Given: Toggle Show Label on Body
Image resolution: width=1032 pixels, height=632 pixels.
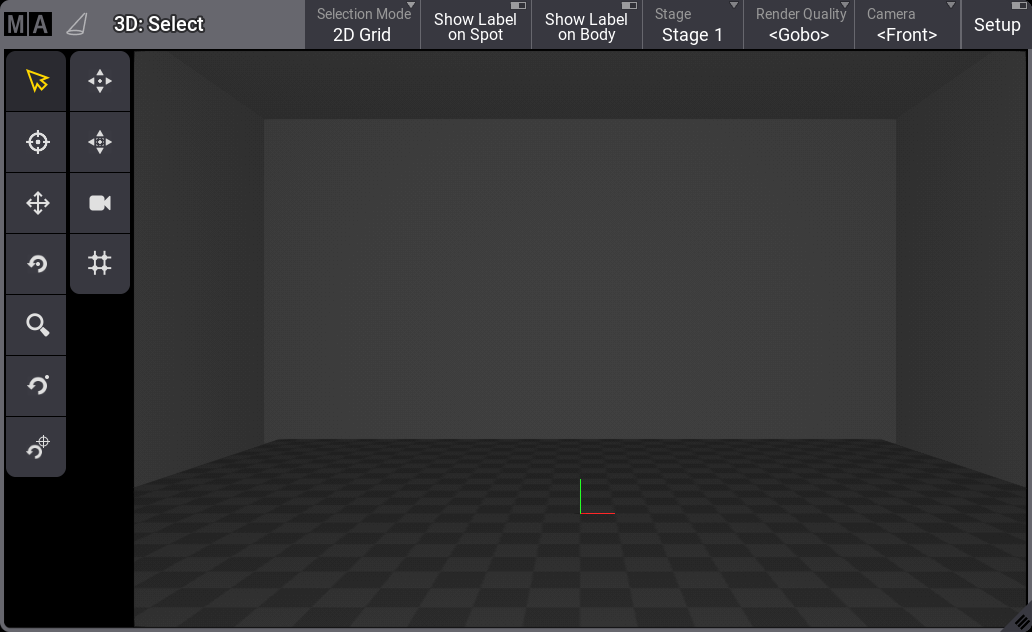Looking at the screenshot, I should tap(586, 25).
